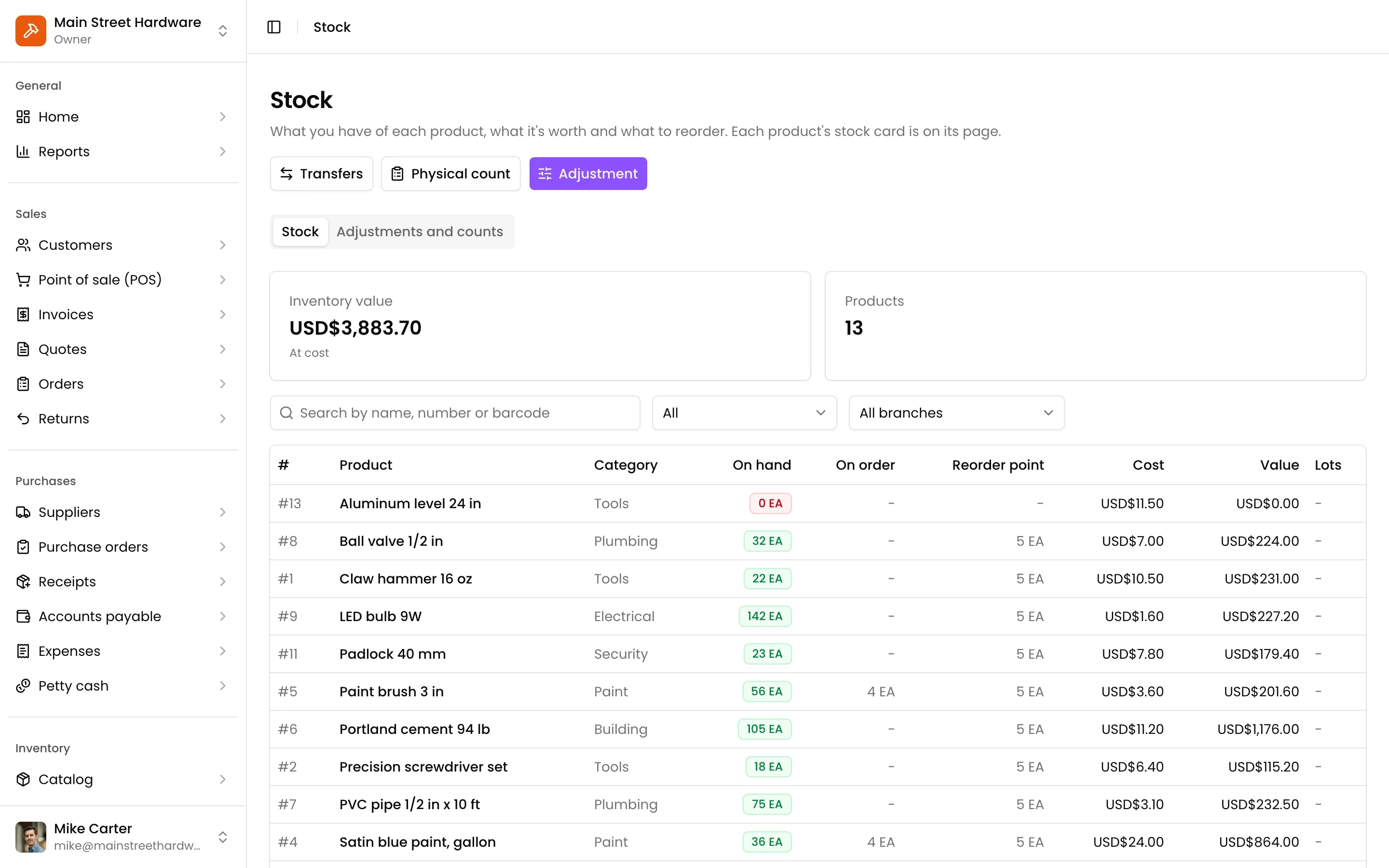1389x868 pixels.
Task: Click Mike Carter's profile avatar
Action: 31,837
